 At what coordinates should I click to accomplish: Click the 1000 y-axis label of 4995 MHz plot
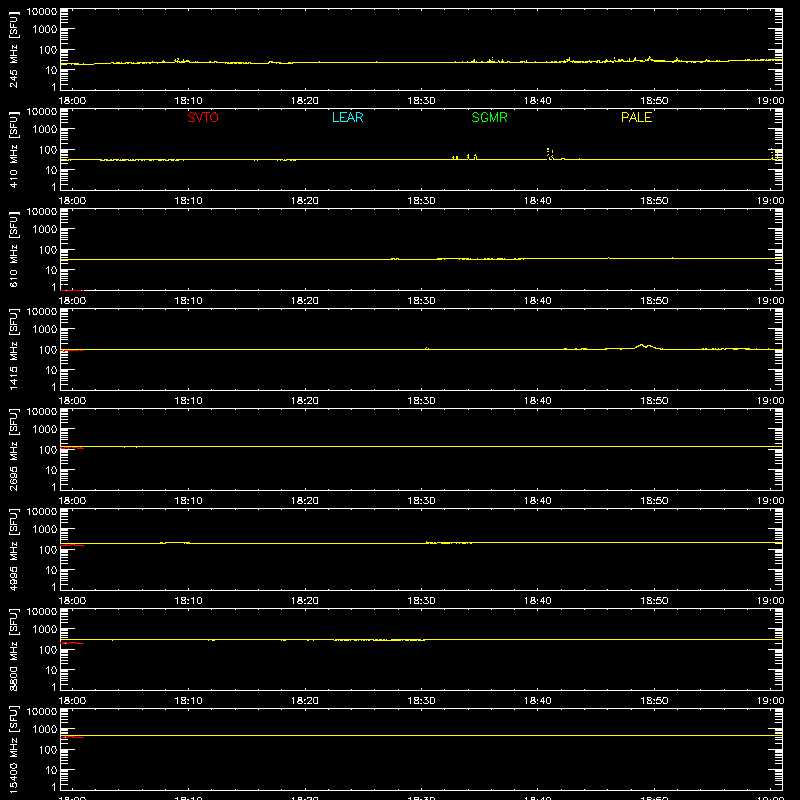pos(45,530)
